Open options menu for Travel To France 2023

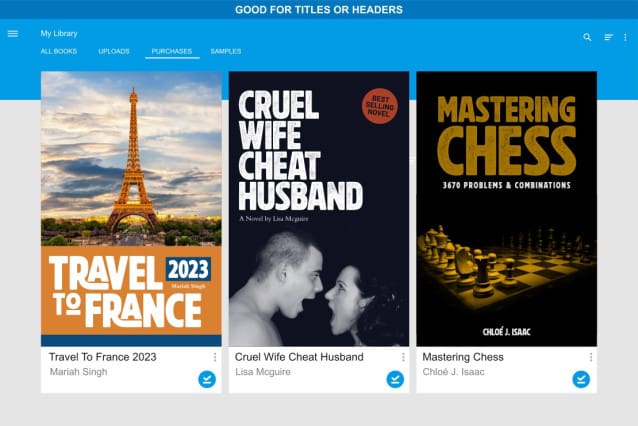pos(214,357)
